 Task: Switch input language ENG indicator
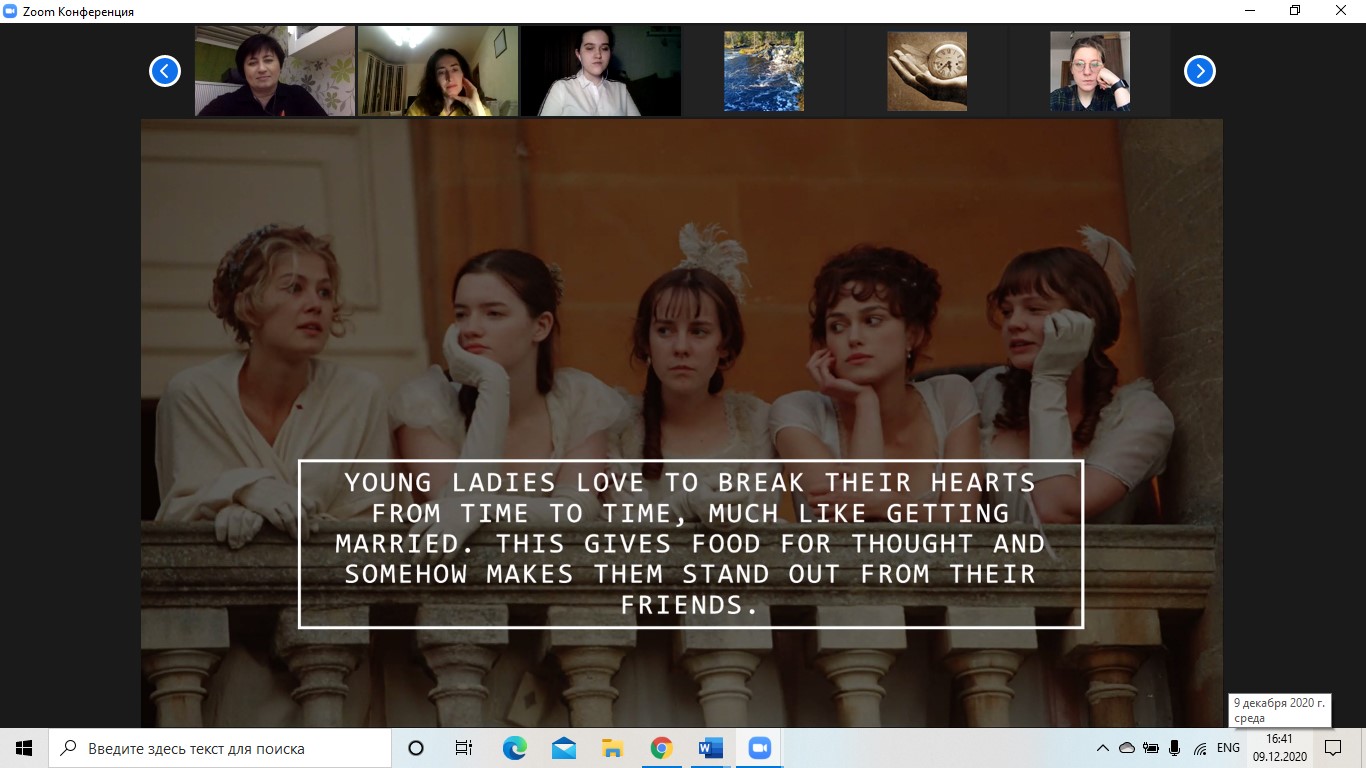[1228, 748]
